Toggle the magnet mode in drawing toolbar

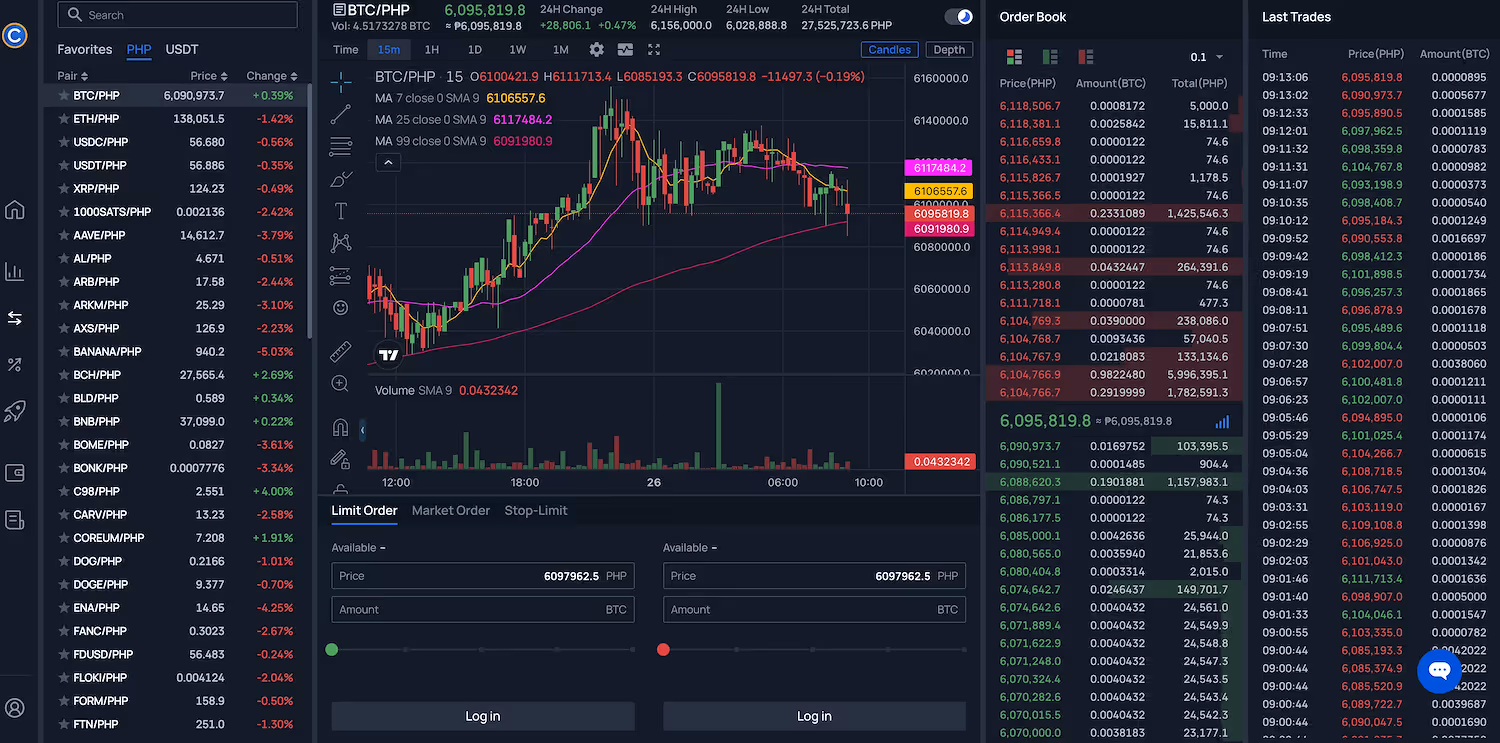tap(341, 428)
